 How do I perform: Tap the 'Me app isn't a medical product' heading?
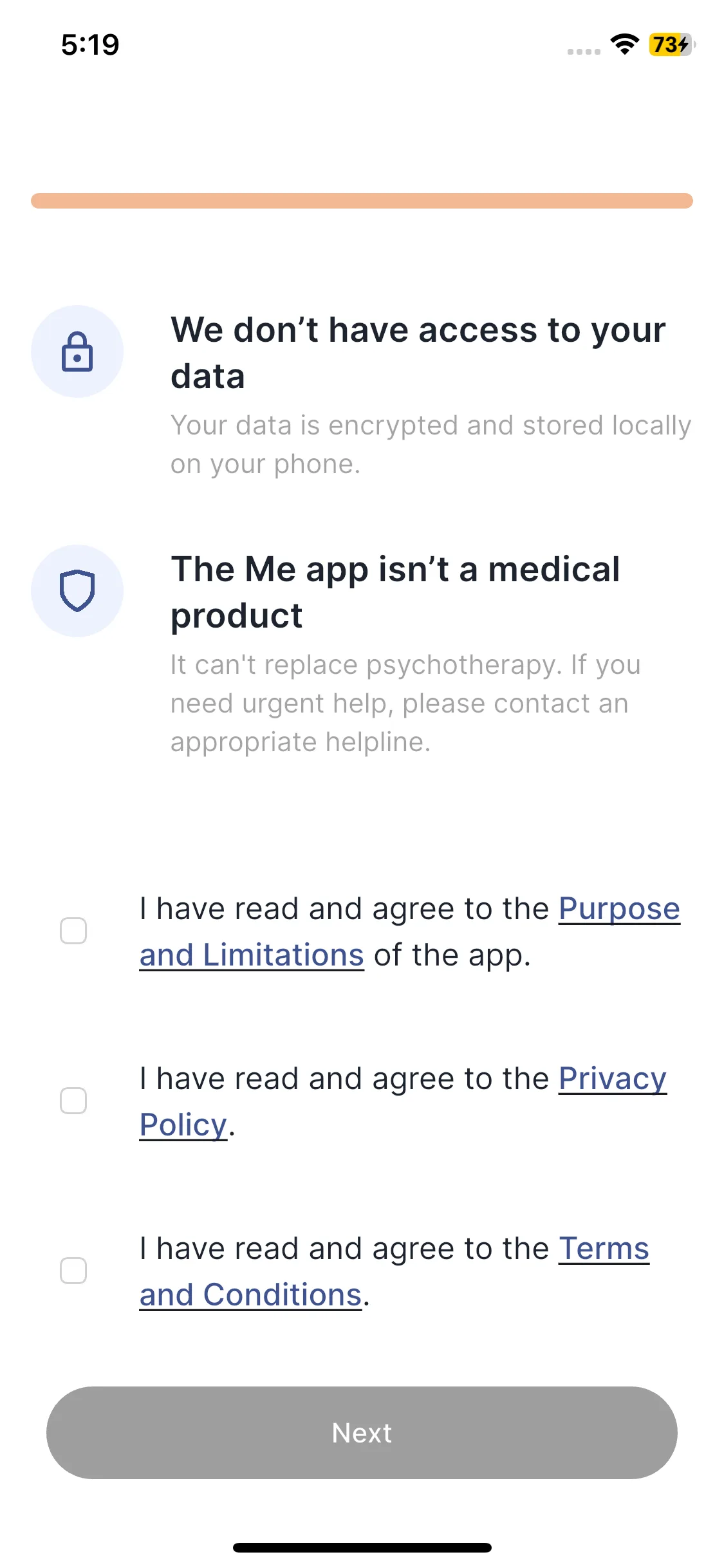(395, 592)
